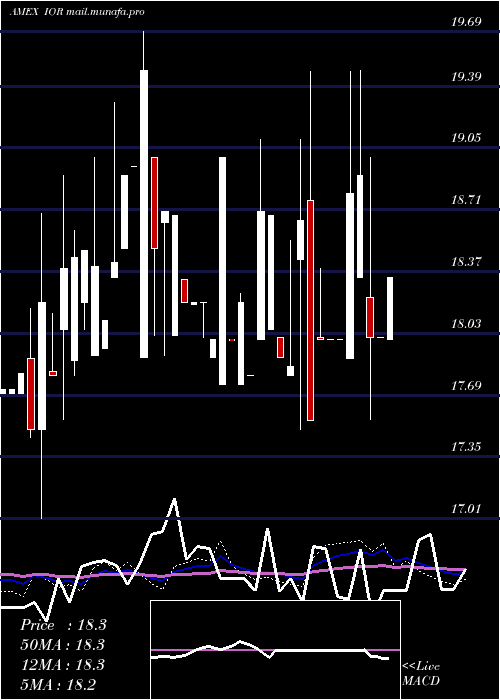
Task: Click the 18.03 price axis label
Action: tap(466, 324)
